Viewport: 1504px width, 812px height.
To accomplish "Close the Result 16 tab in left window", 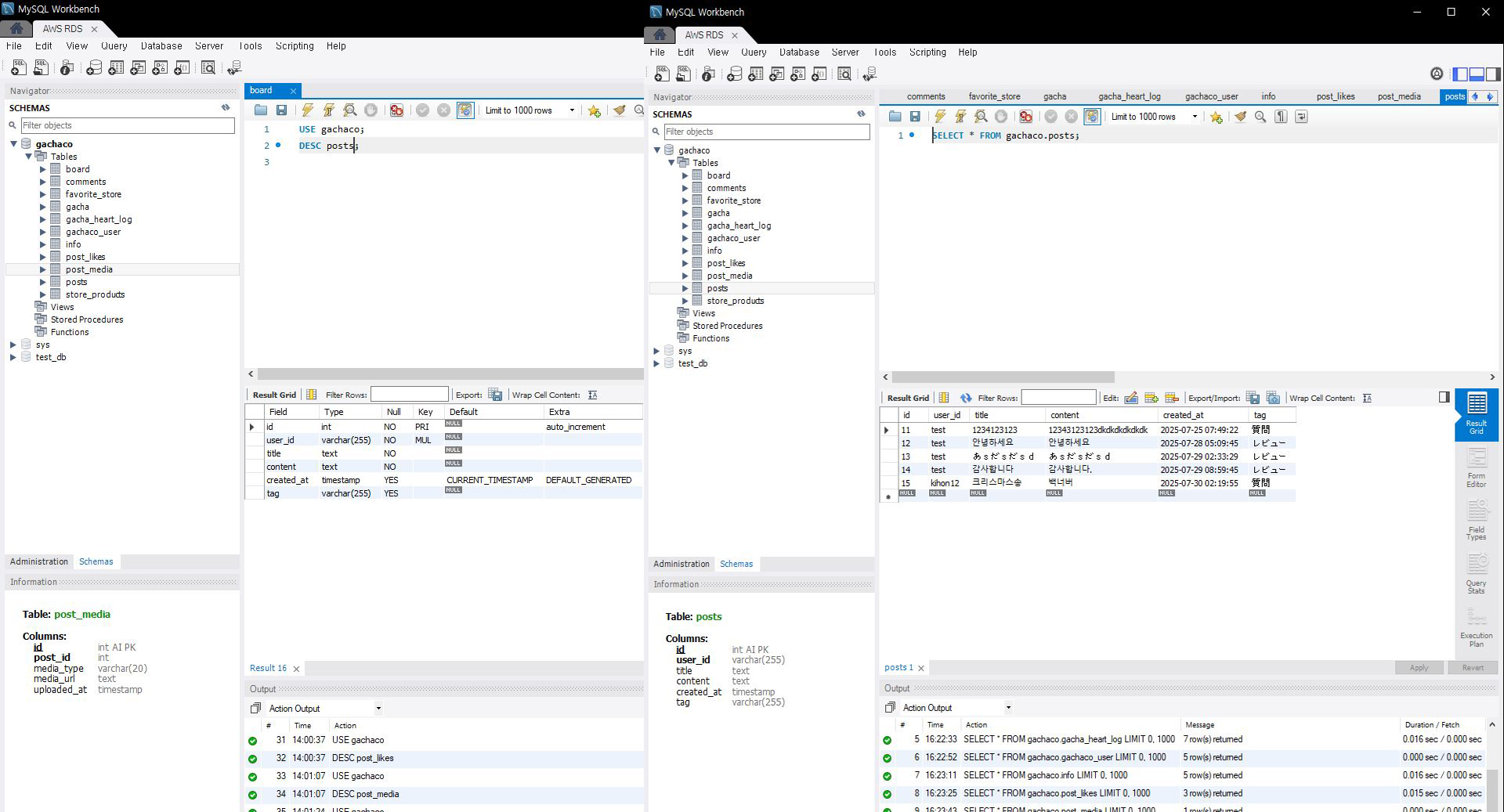I will (x=296, y=669).
